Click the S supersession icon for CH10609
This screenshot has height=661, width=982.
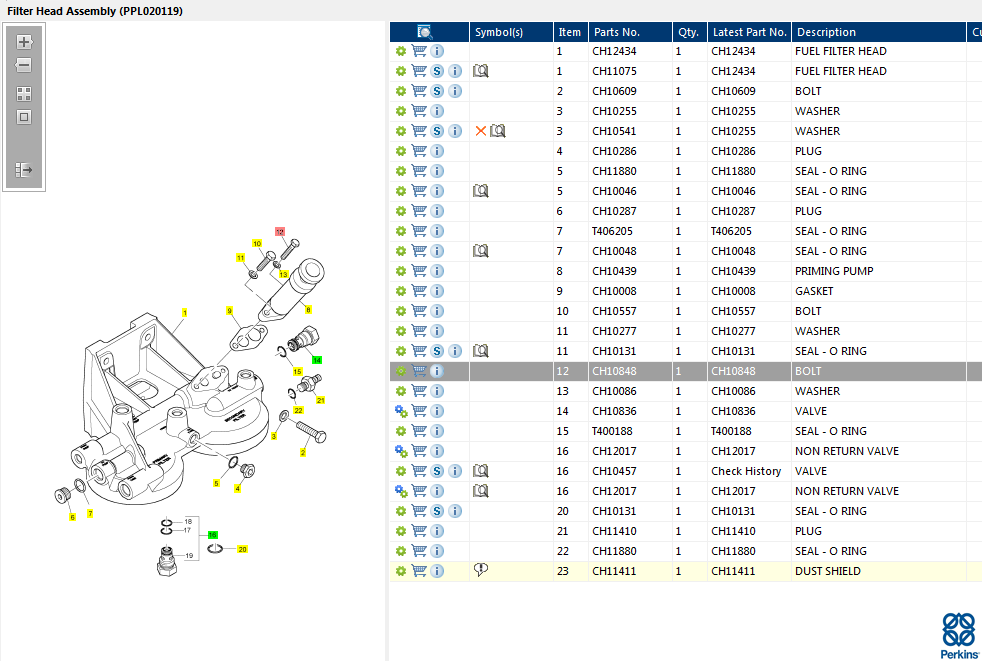437,91
